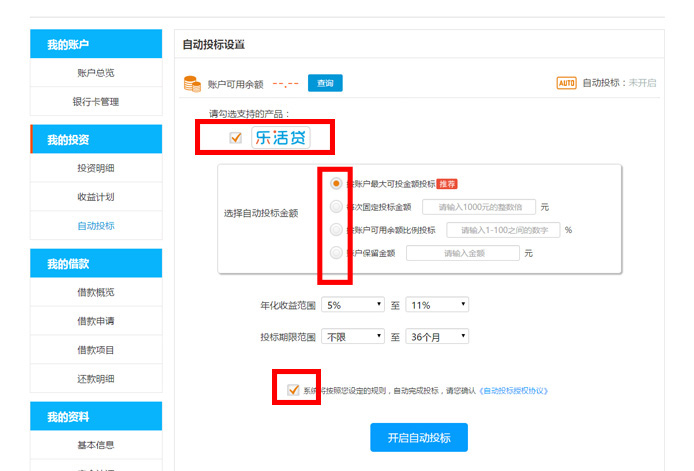Click the 年化收益范围 label

(x=288, y=305)
